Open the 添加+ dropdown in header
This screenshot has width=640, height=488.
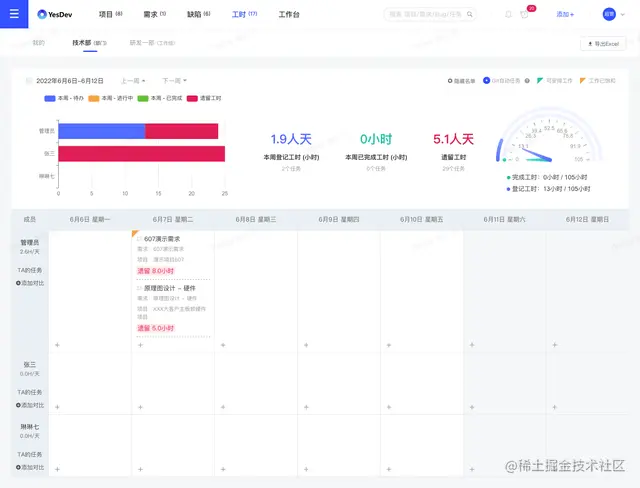565,14
